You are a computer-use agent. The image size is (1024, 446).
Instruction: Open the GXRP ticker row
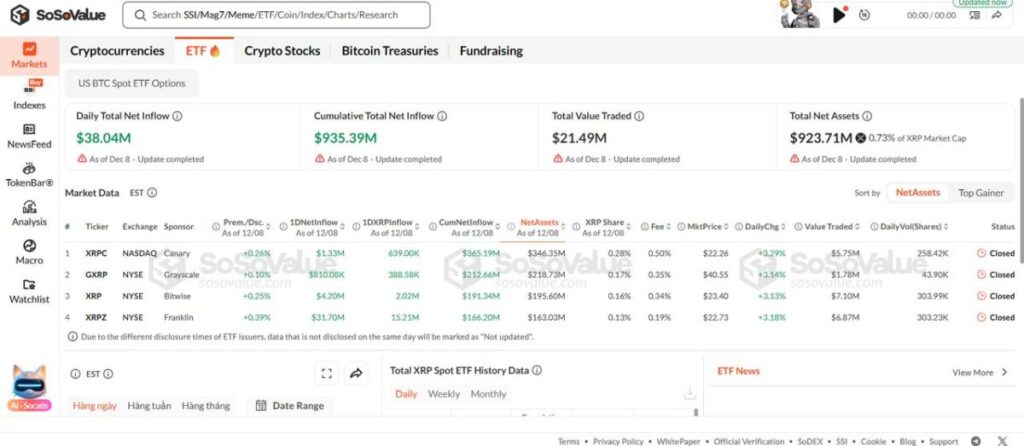click(539, 275)
